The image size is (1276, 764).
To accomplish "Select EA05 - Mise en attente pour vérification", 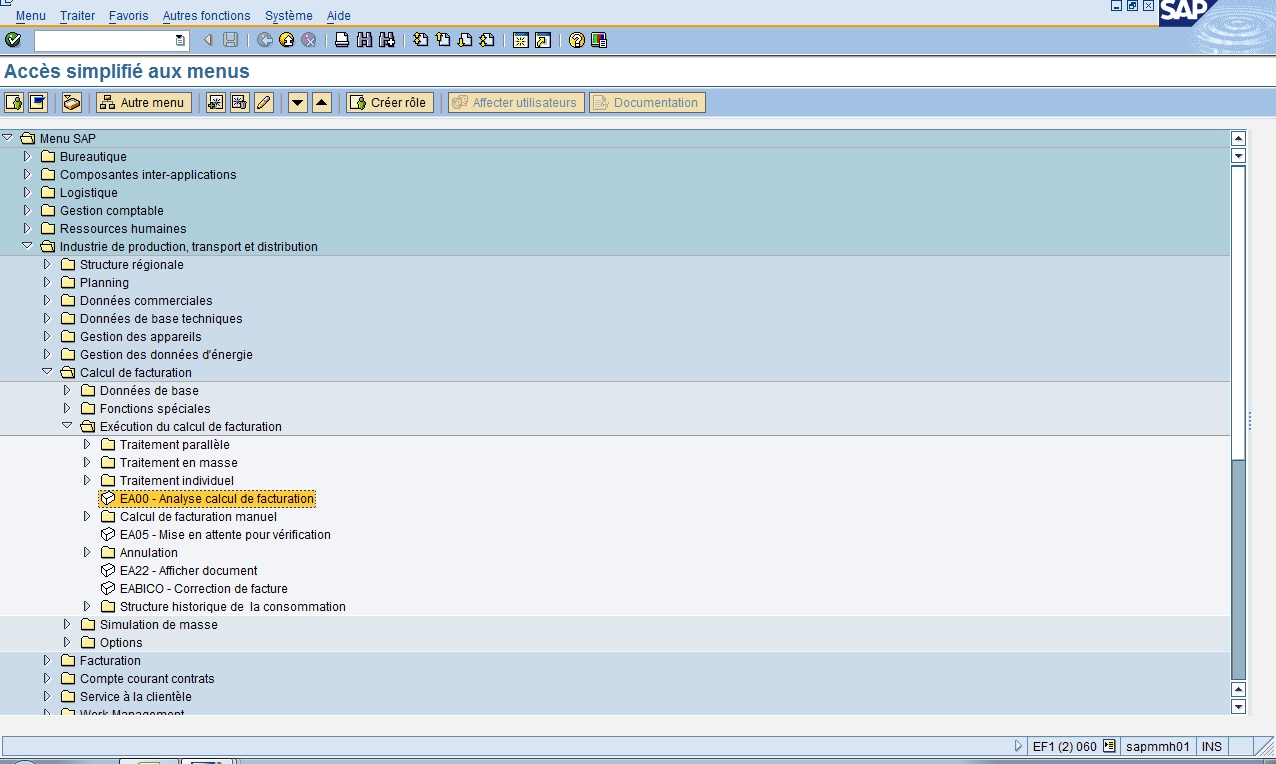I will pyautogui.click(x=225, y=534).
